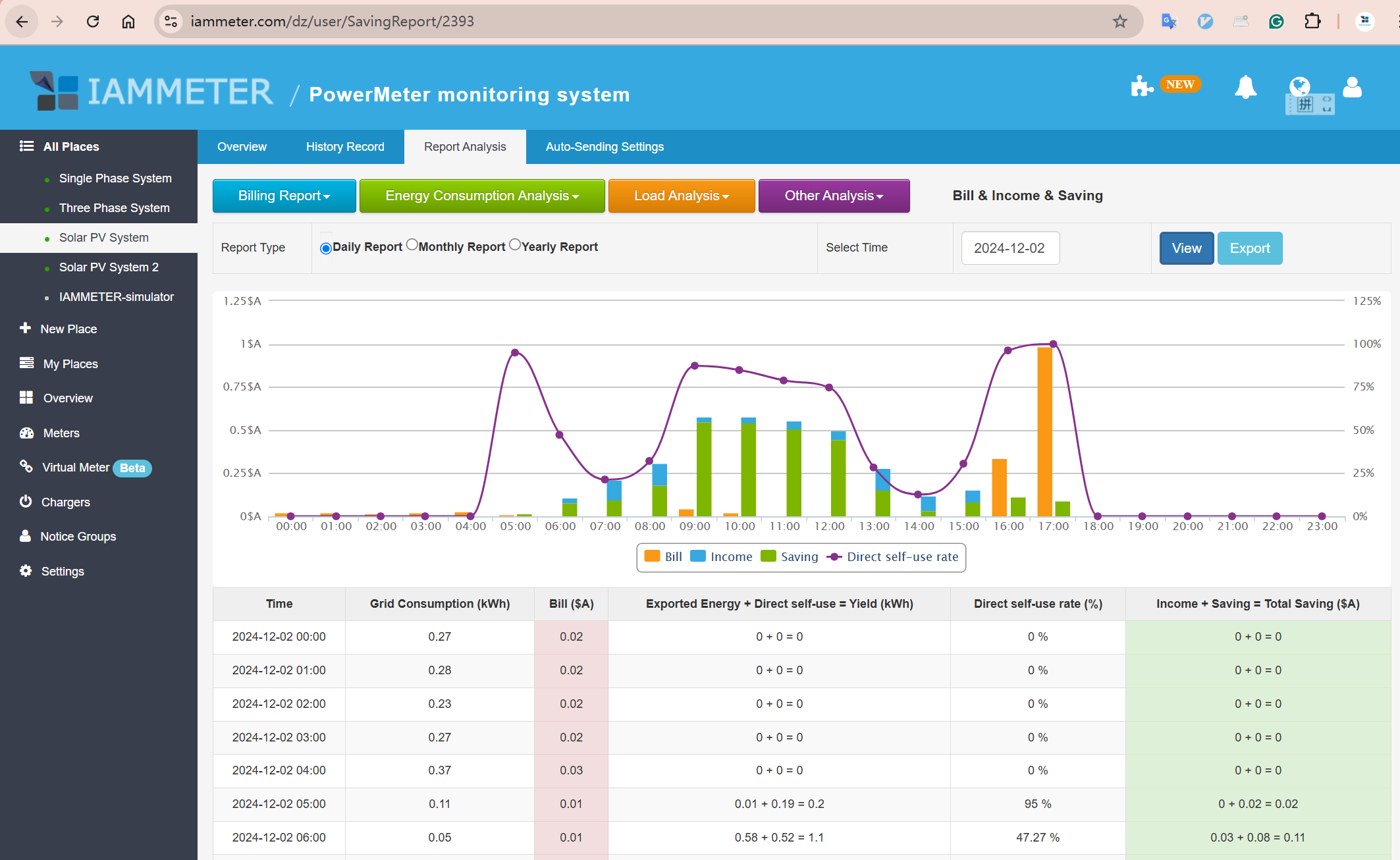Click the browser address bar URL
Image resolution: width=1400 pixels, height=860 pixels.
[333, 22]
